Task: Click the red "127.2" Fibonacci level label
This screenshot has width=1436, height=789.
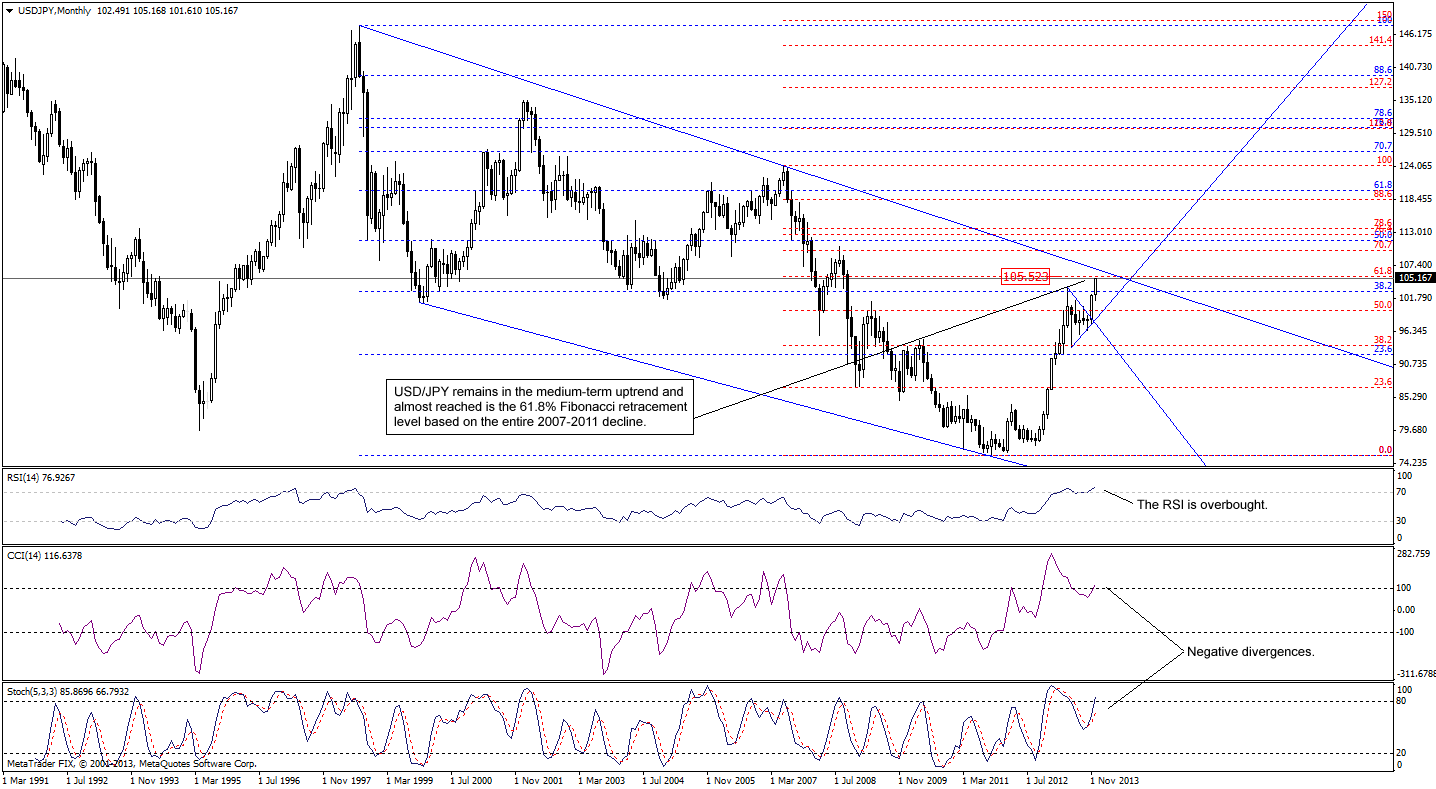Action: pos(1381,82)
